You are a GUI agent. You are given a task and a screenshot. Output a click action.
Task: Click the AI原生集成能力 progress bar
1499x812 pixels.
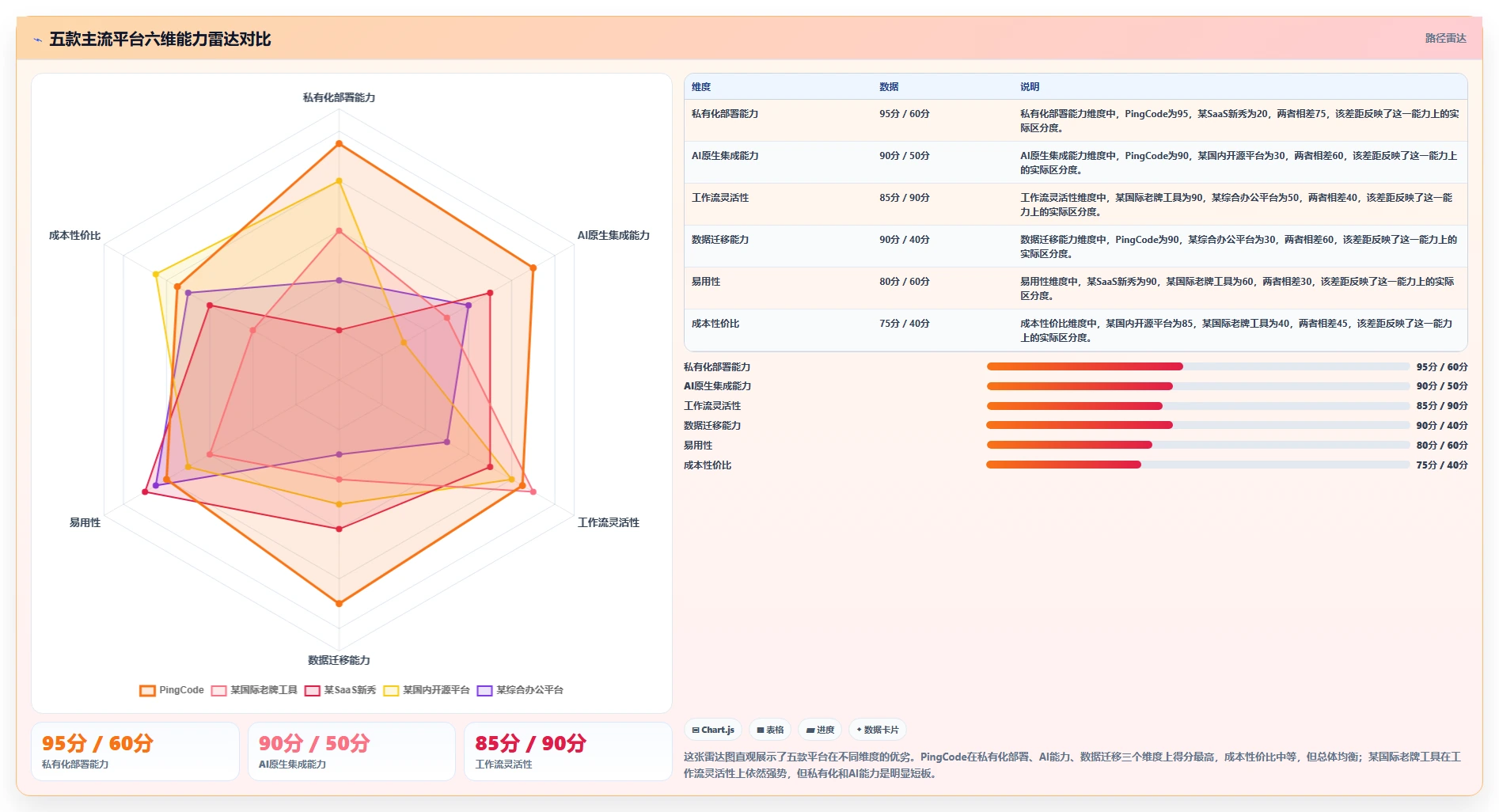(x=1197, y=386)
